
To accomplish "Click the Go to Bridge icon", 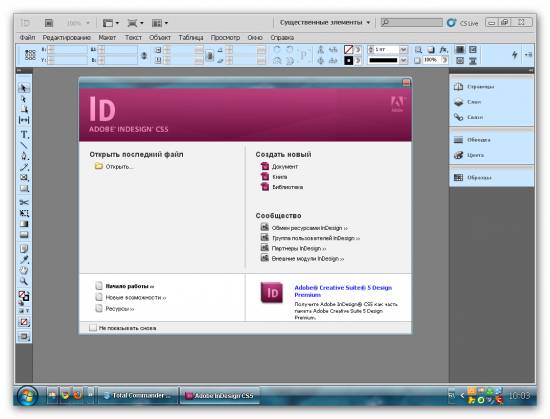I will click(49, 23).
